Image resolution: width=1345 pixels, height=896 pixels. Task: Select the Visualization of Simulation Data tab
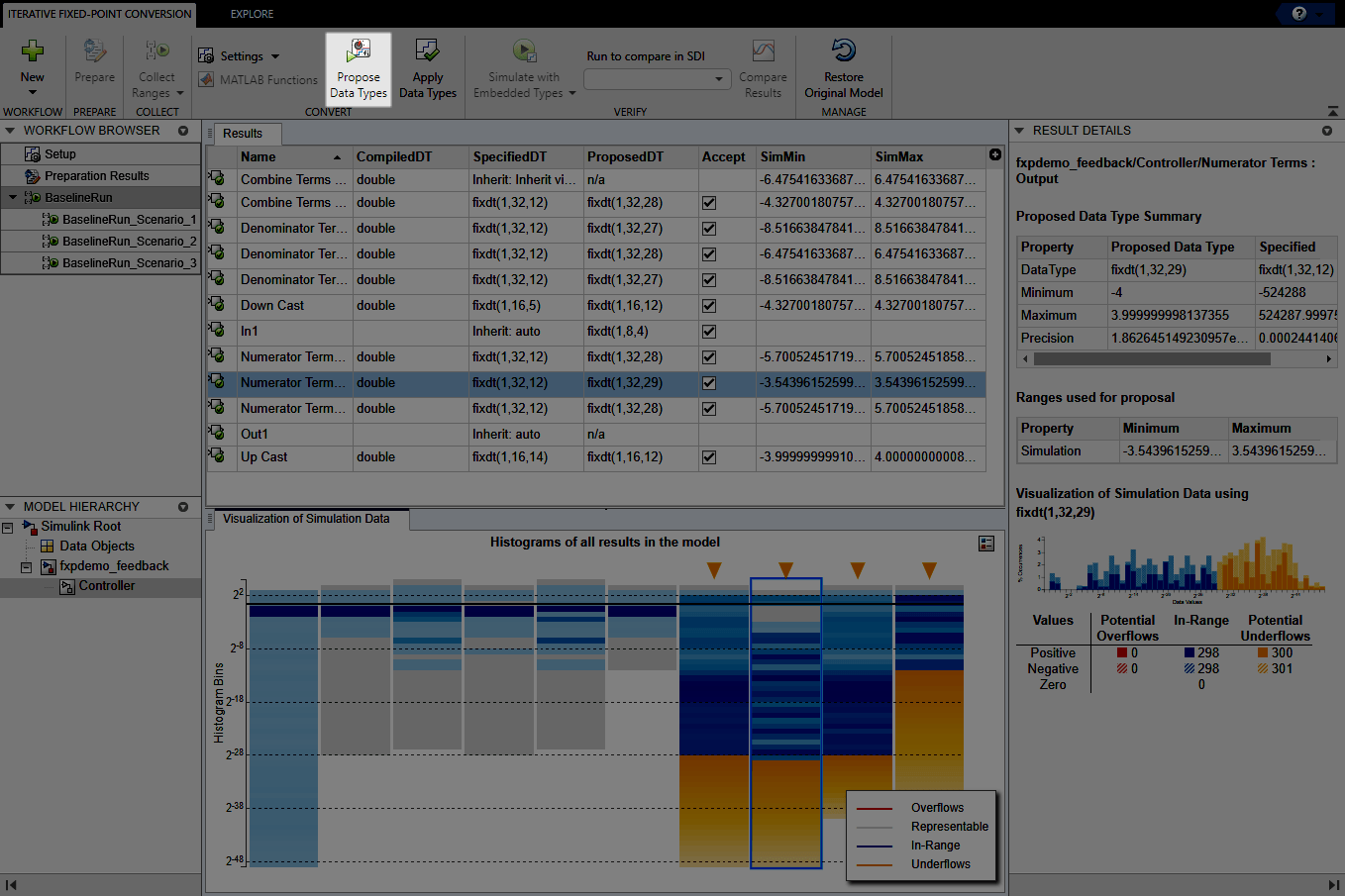tap(305, 519)
